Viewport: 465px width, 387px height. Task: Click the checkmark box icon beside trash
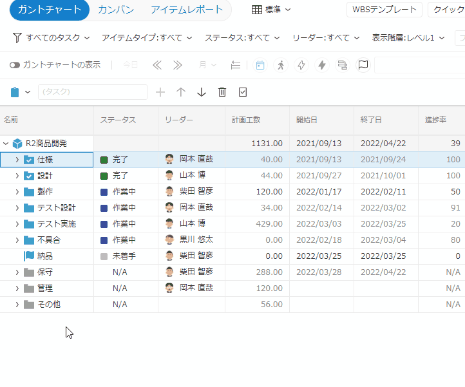tap(243, 92)
